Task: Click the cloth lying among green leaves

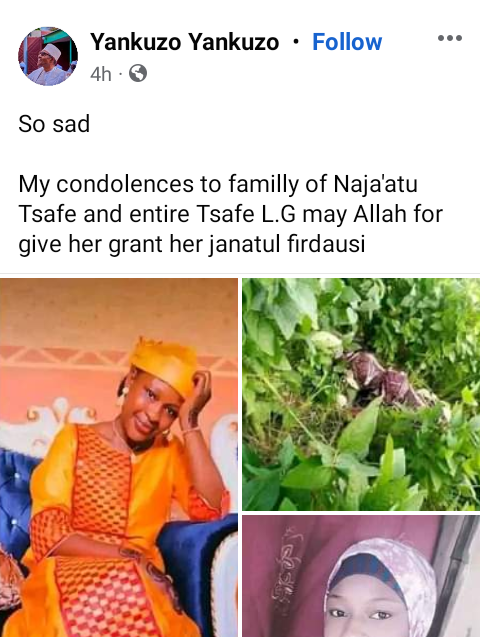Action: click(383, 379)
